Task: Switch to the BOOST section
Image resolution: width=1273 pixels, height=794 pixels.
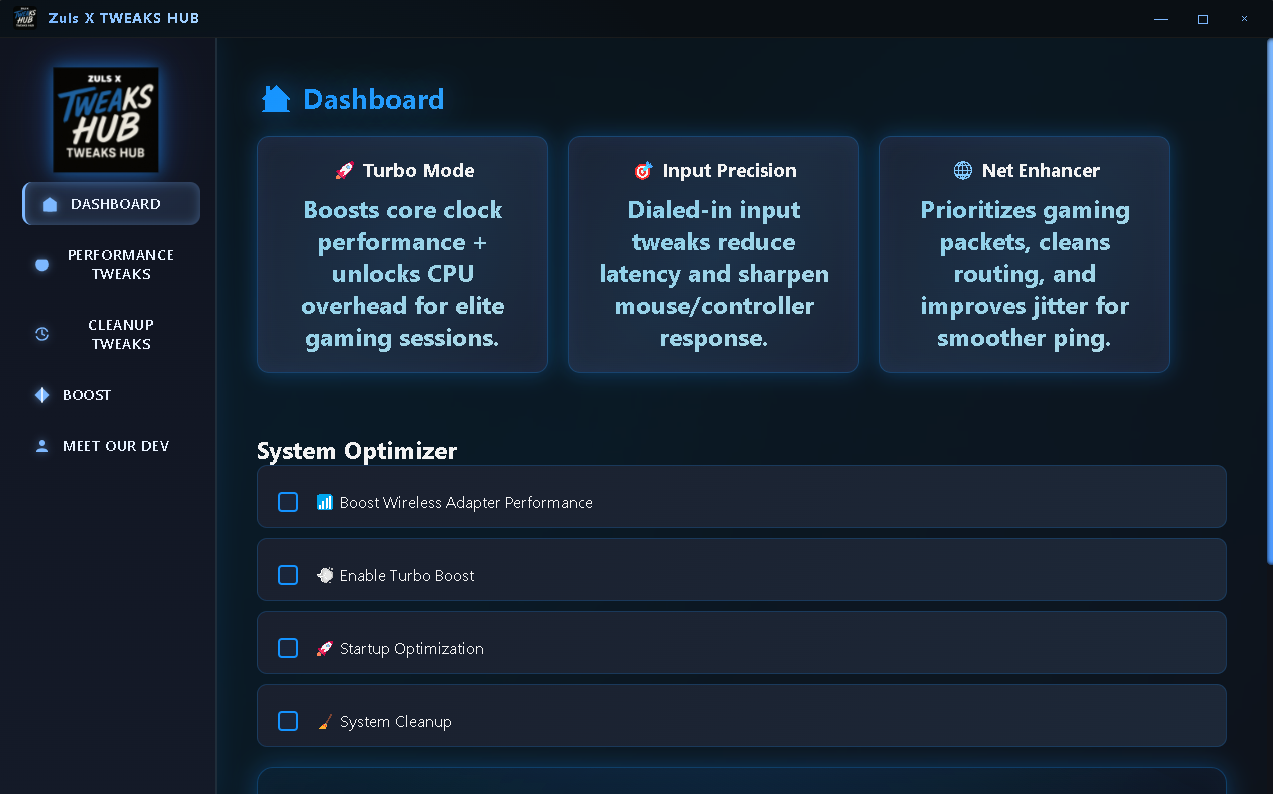Action: click(111, 395)
